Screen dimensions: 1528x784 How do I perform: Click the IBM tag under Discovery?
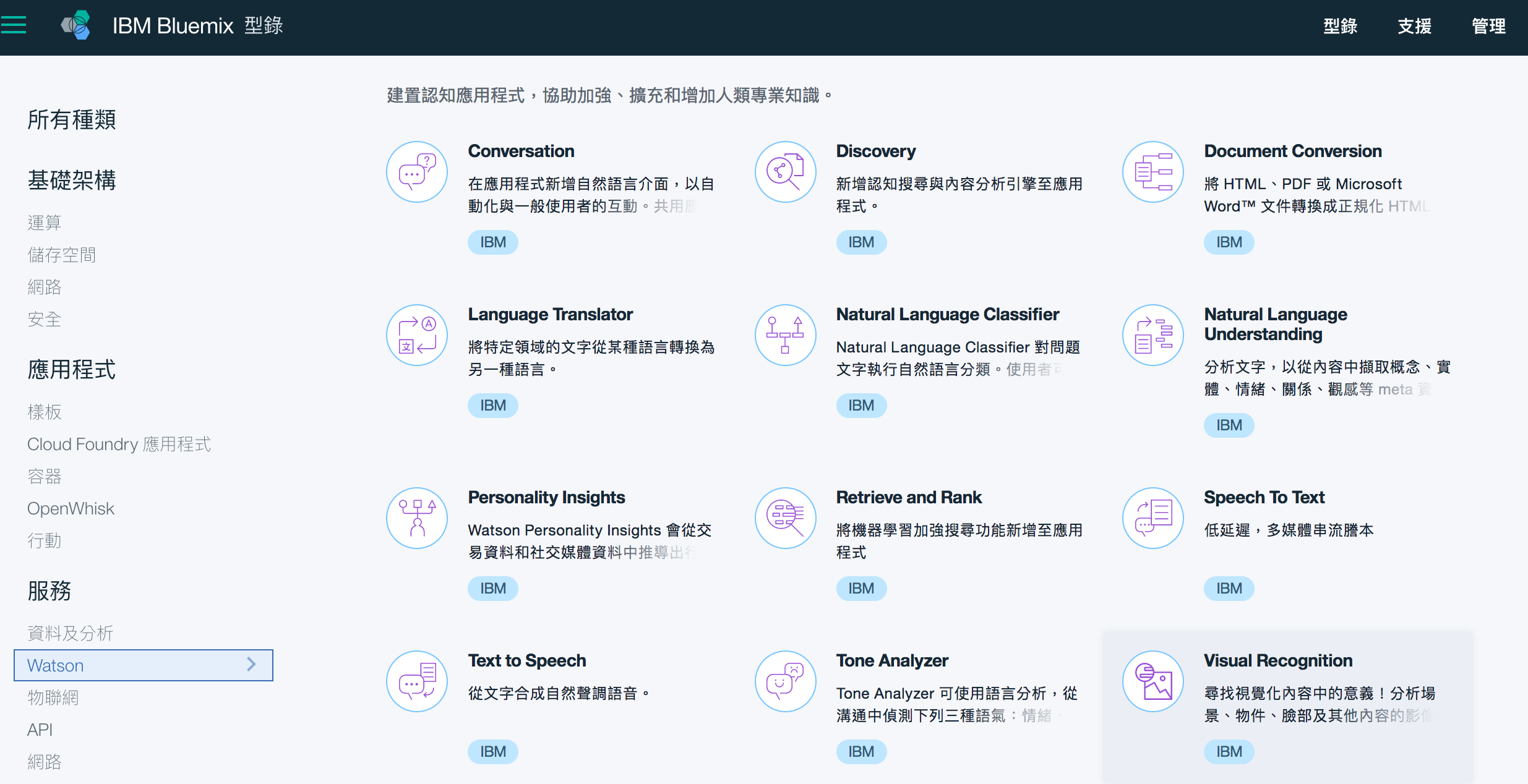point(861,242)
